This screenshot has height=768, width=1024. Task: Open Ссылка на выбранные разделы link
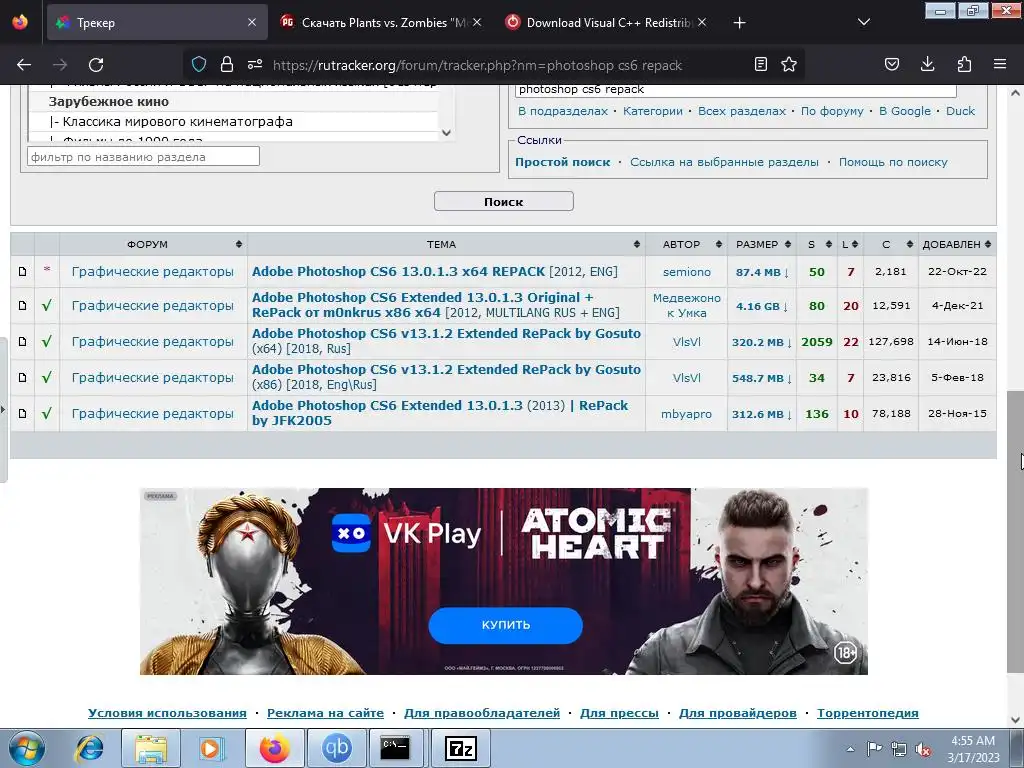(724, 162)
